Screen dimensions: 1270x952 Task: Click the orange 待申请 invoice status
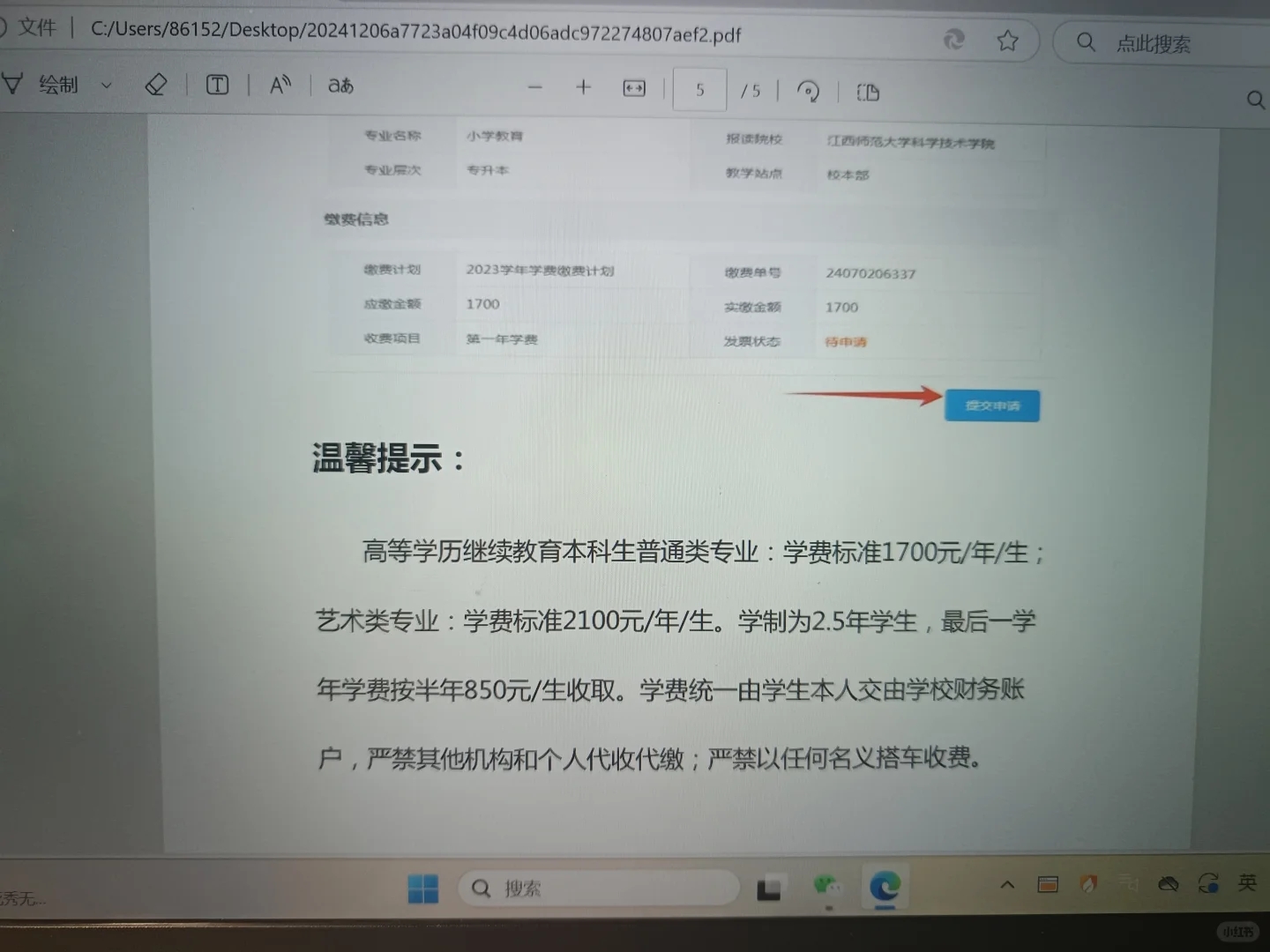click(x=846, y=342)
